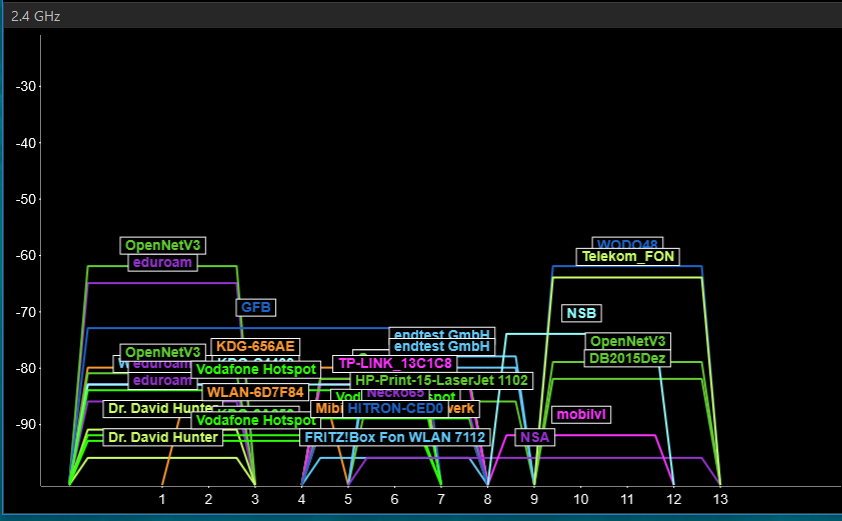Click Vodafone Hotspot label above WLAN-6D7F84
This screenshot has width=842, height=521.
pyautogui.click(x=256, y=370)
